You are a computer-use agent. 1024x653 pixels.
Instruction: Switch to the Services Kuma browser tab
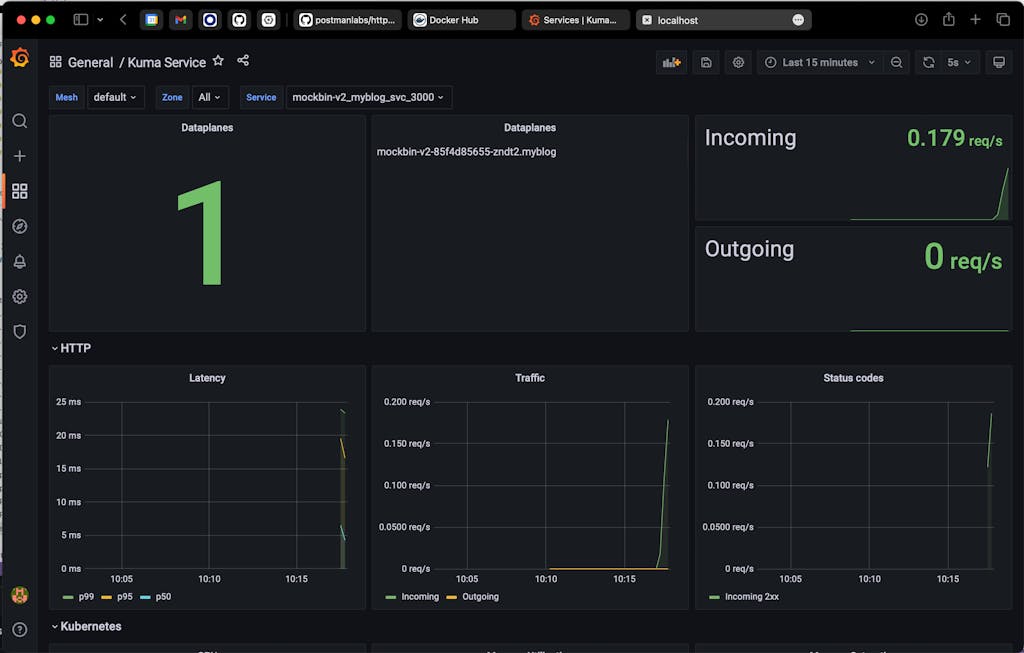coord(575,20)
